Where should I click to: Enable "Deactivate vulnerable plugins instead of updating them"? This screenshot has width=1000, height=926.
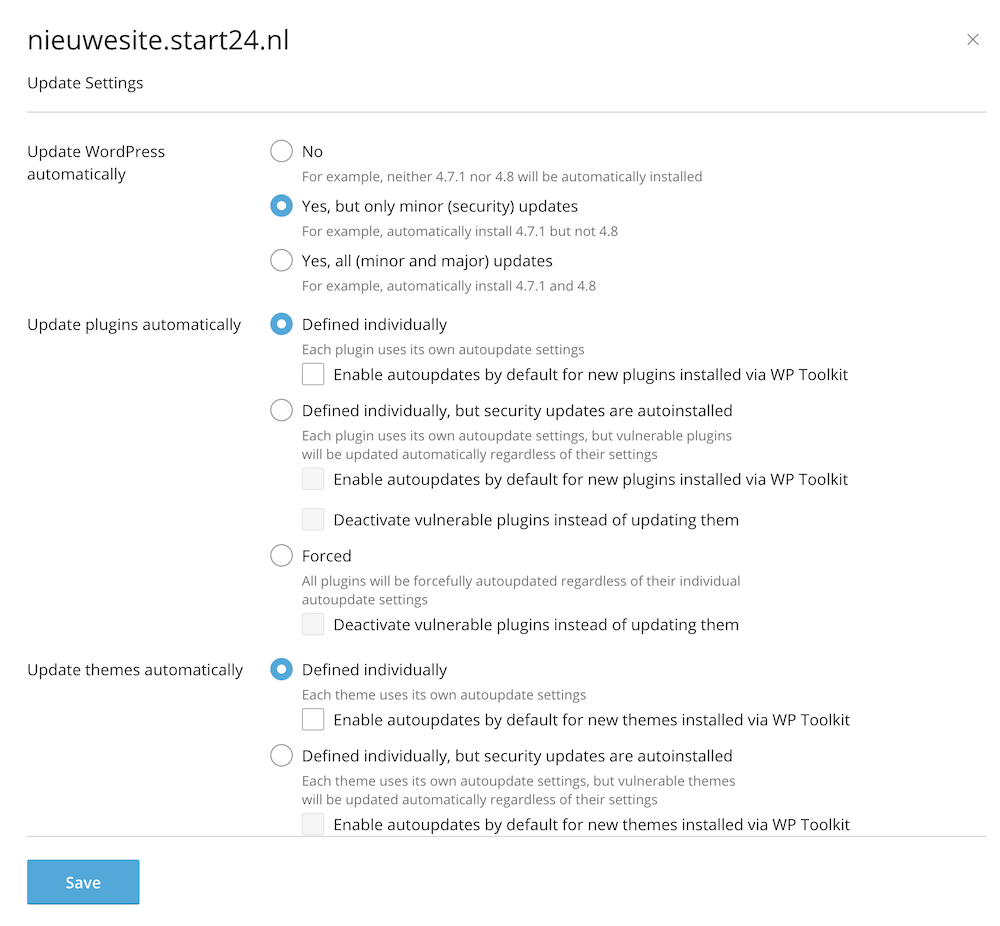click(314, 519)
